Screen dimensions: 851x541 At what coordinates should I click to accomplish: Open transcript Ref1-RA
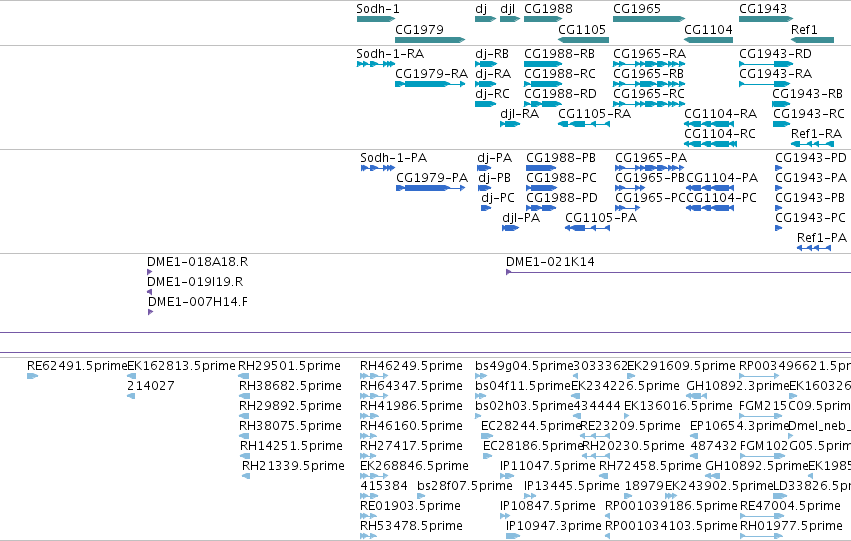click(x=812, y=144)
